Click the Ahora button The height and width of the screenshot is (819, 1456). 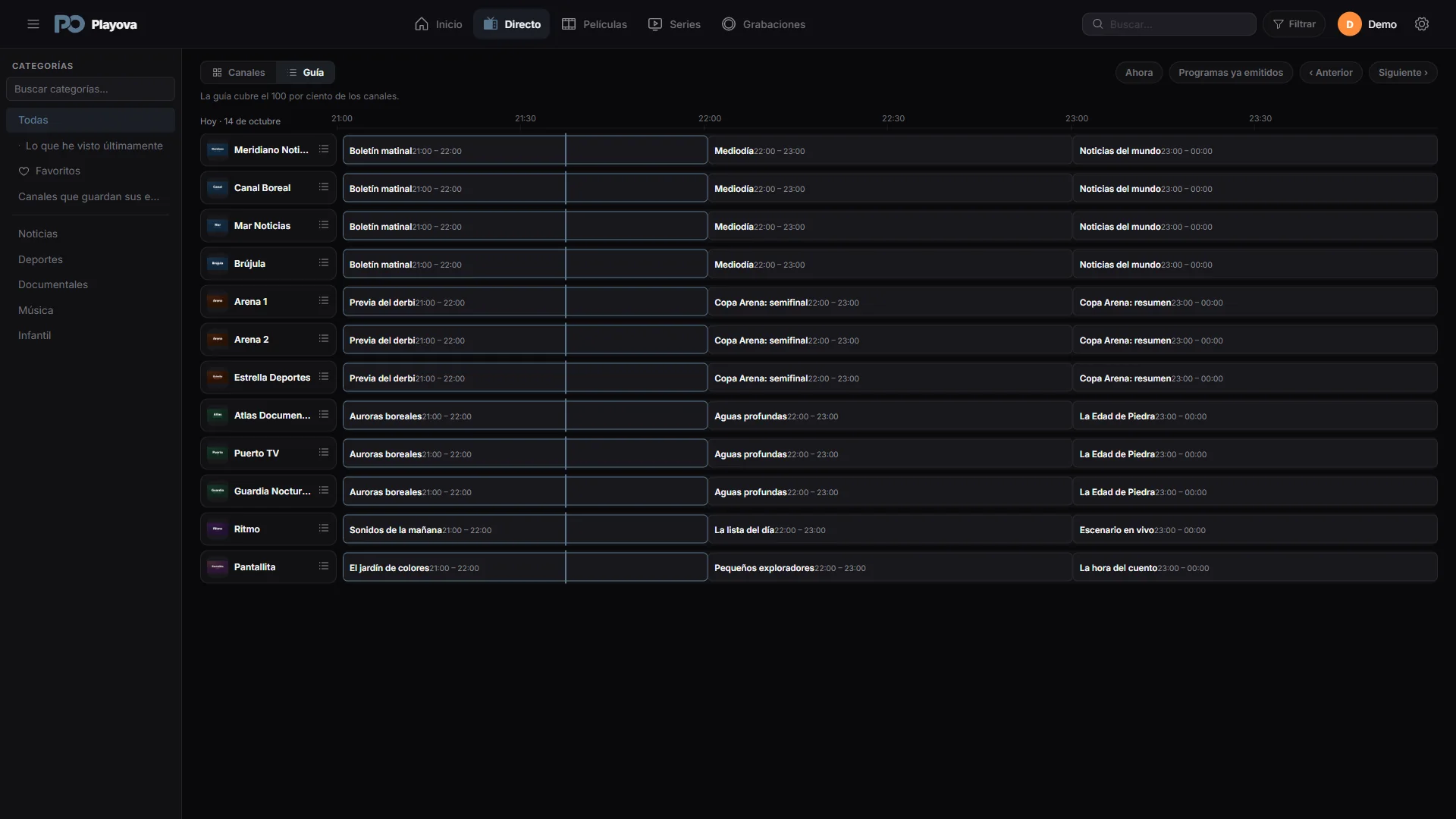[1139, 73]
